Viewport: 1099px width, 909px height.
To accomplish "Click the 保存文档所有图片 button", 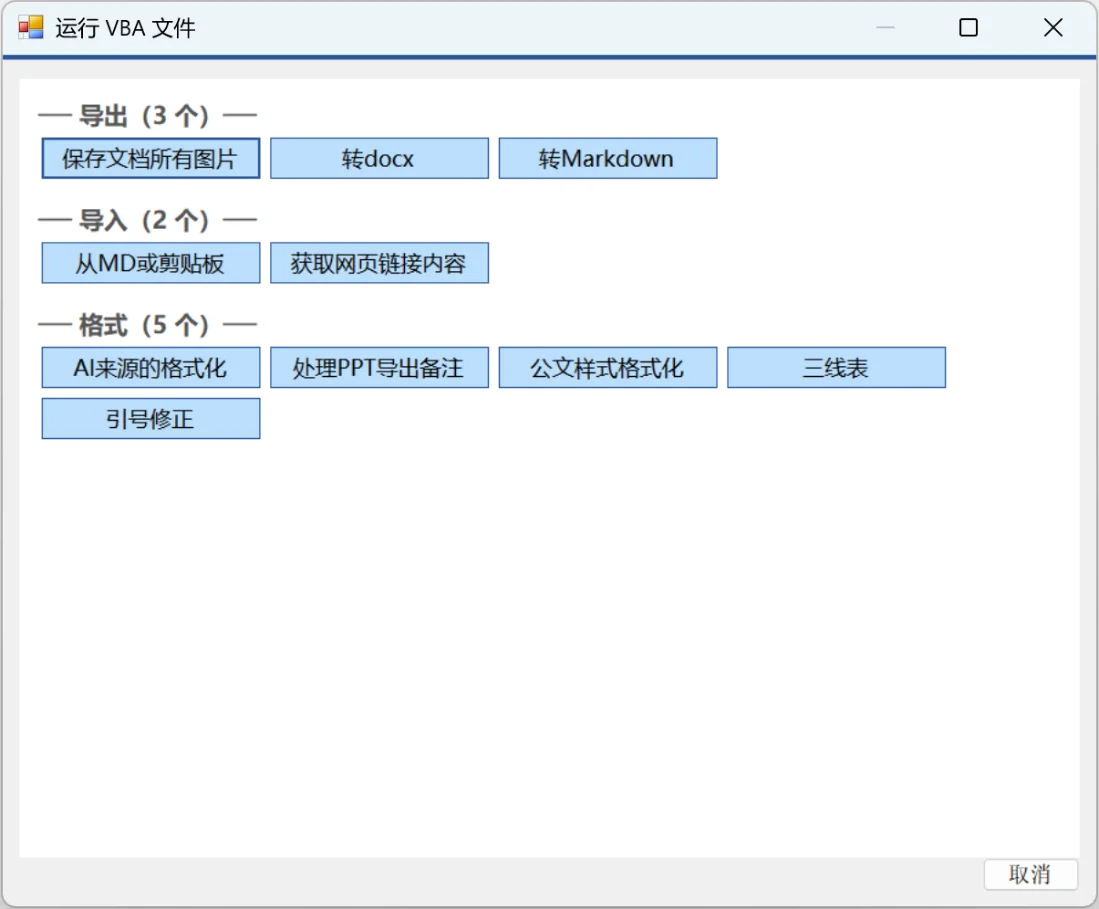I will pos(151,158).
